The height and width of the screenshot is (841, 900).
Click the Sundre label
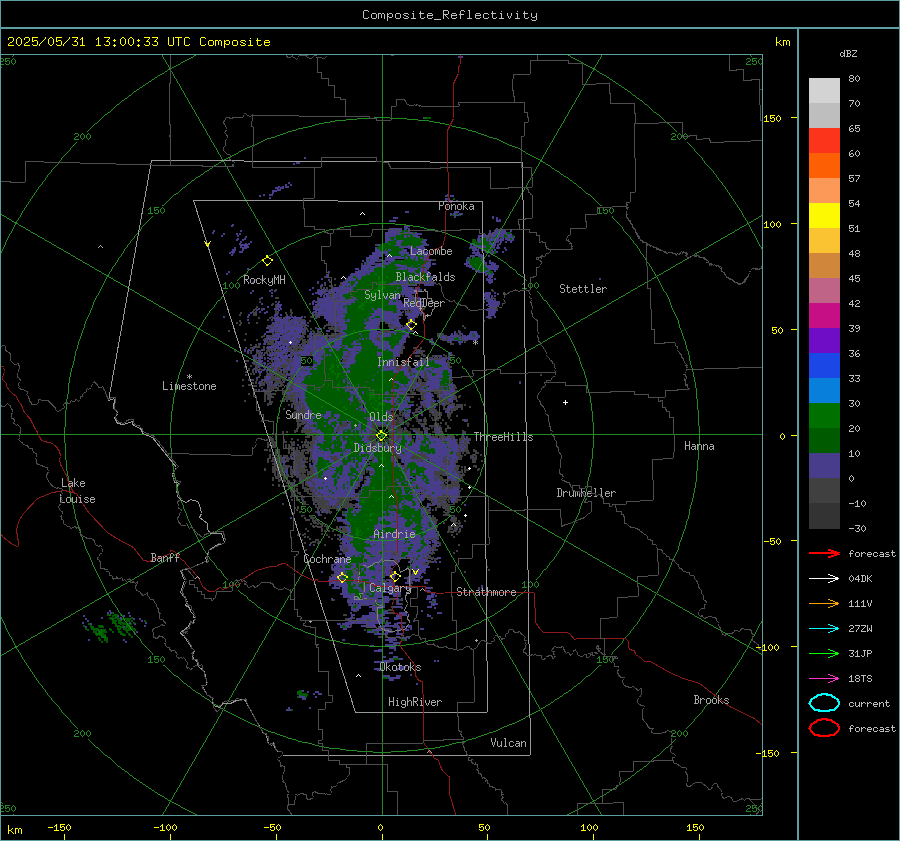click(303, 414)
